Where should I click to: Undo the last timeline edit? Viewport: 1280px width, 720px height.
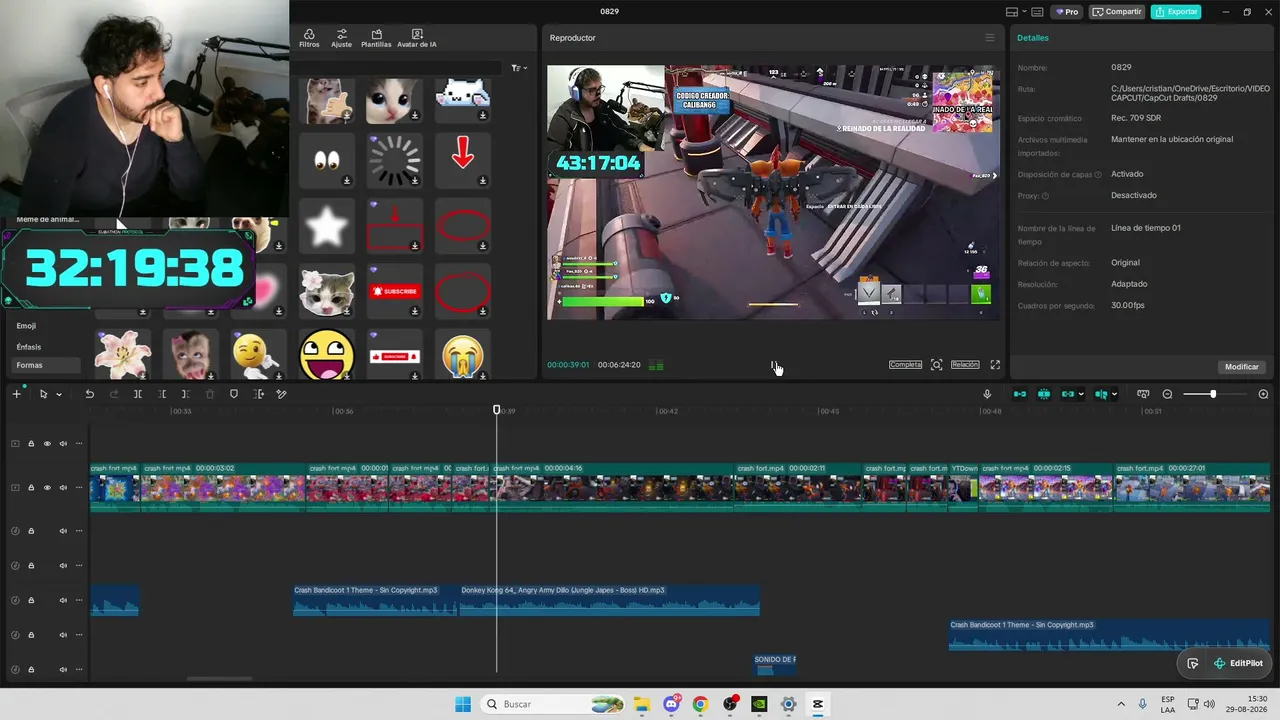(89, 394)
